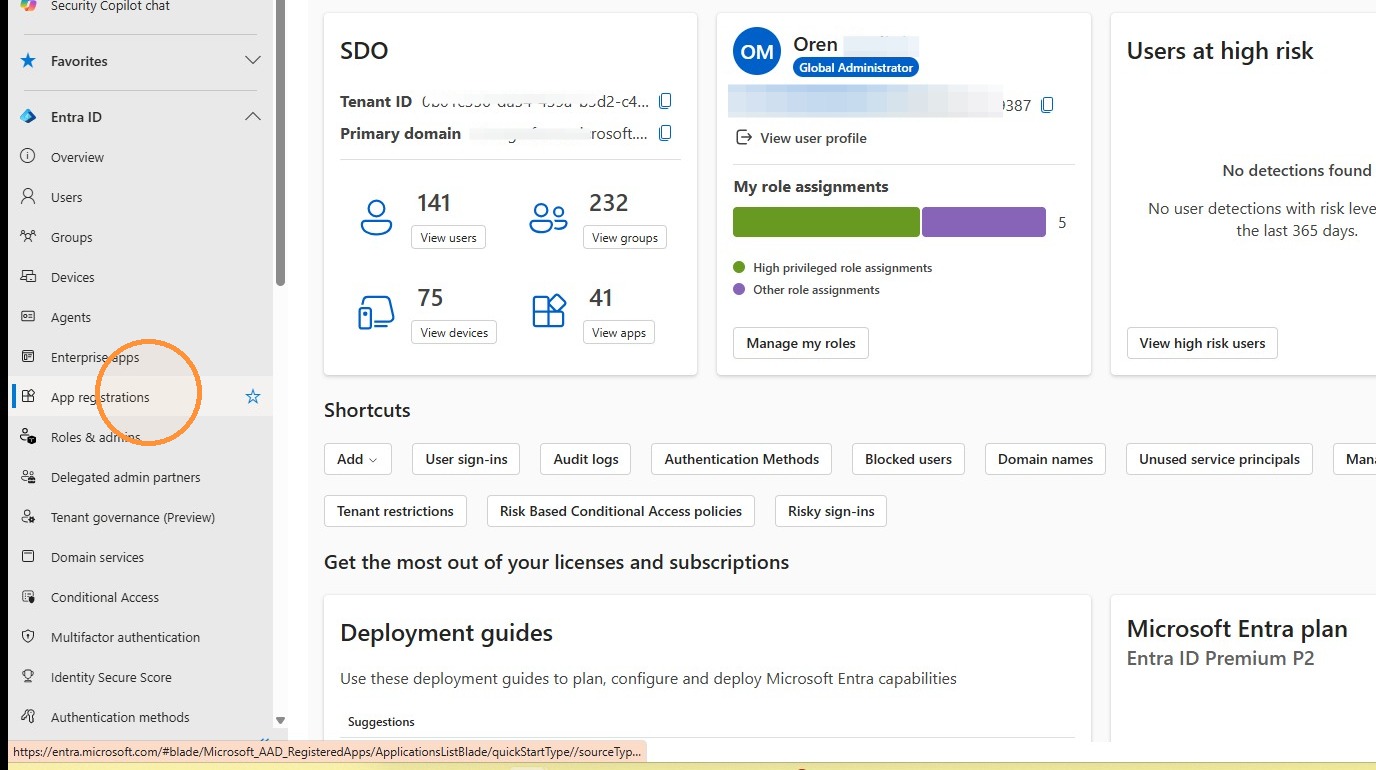Click the single-person icon beside 141
The width and height of the screenshot is (1376, 770).
[x=376, y=217]
